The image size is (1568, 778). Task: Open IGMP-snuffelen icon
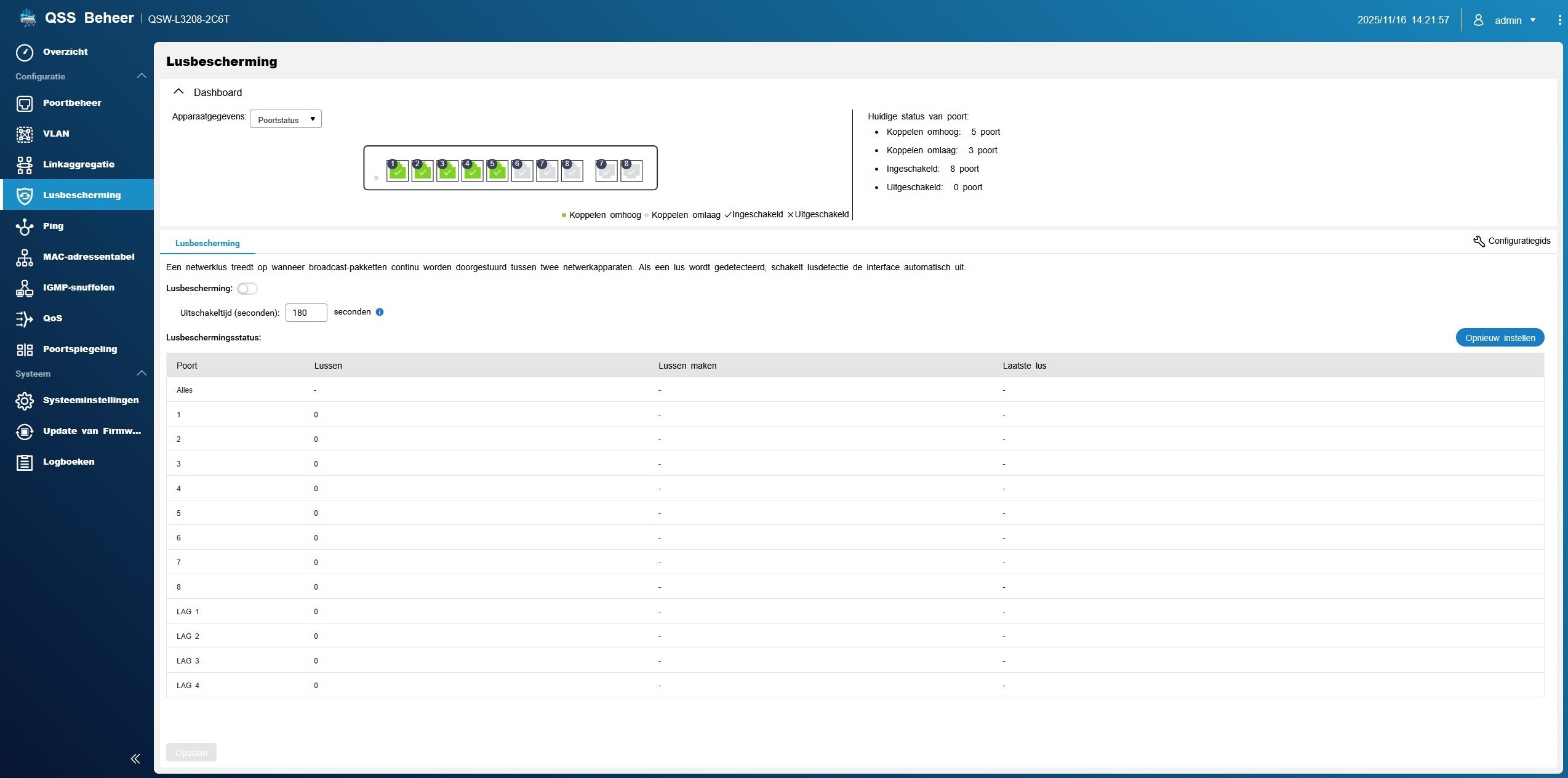pos(25,287)
